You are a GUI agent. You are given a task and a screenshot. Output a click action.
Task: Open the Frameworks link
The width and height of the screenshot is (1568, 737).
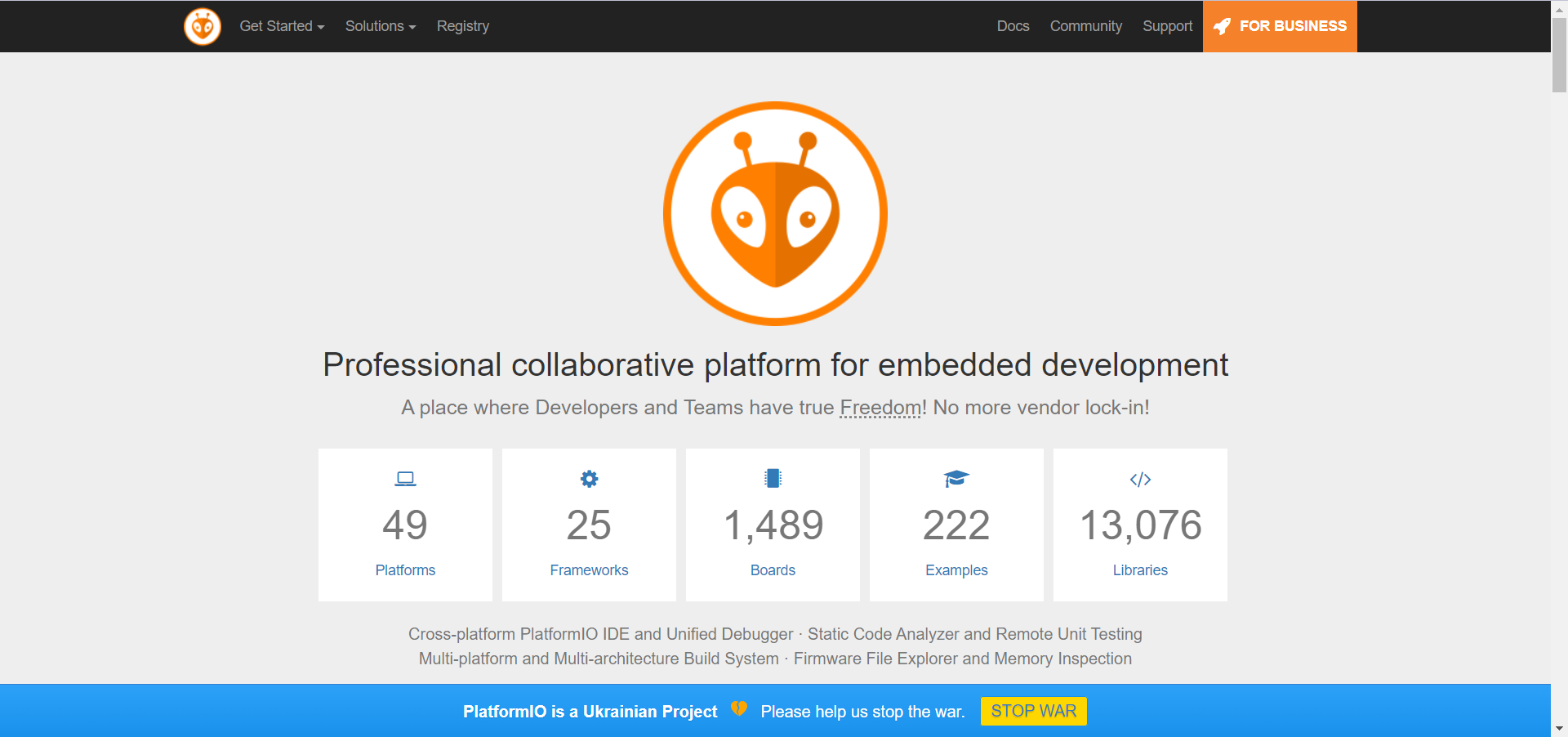(589, 570)
